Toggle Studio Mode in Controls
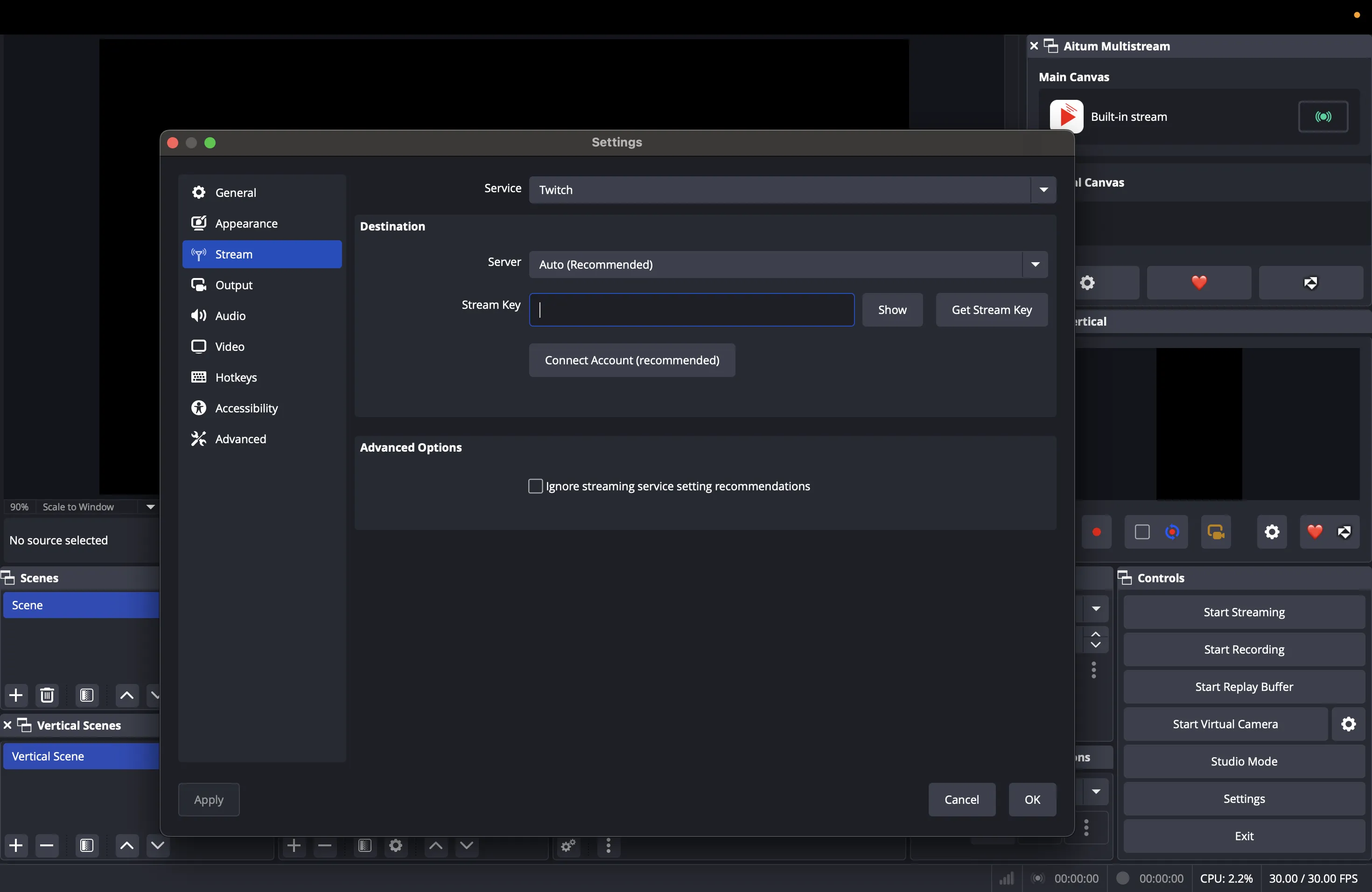The height and width of the screenshot is (892, 1372). (1244, 762)
